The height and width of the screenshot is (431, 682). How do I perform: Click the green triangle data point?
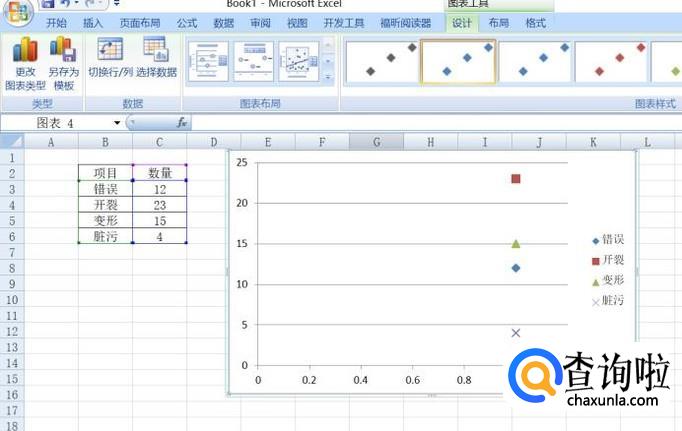click(516, 244)
